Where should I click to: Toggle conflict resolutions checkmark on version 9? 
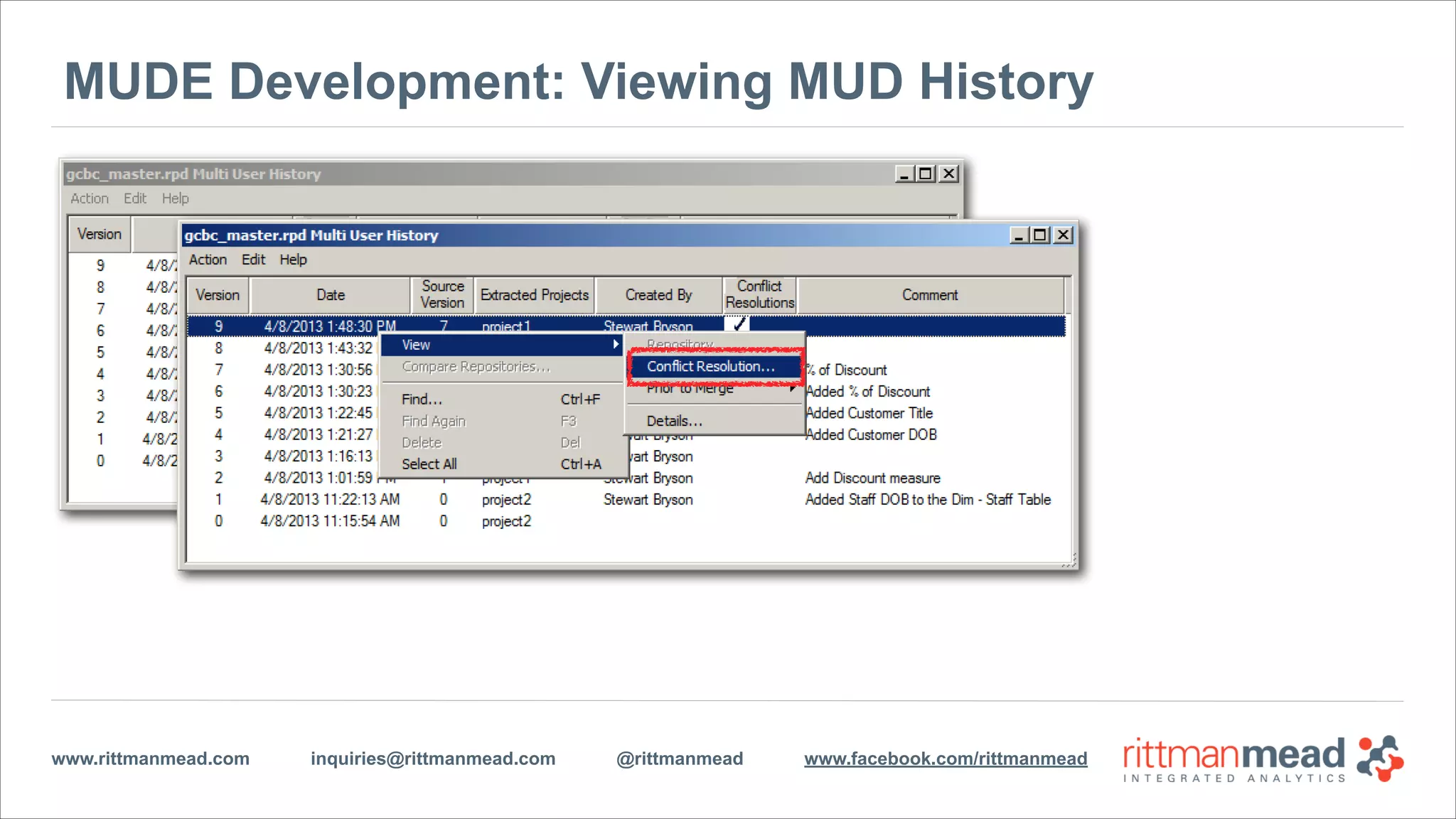[739, 325]
